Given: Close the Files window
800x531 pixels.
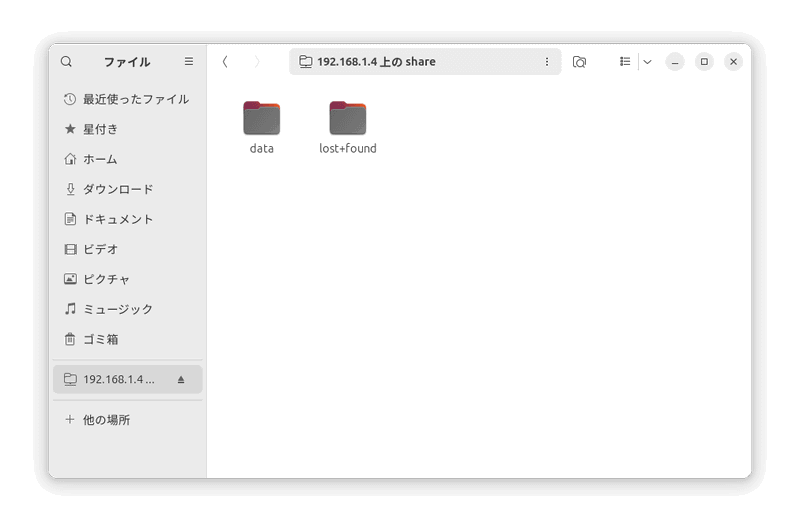Looking at the screenshot, I should [x=733, y=62].
